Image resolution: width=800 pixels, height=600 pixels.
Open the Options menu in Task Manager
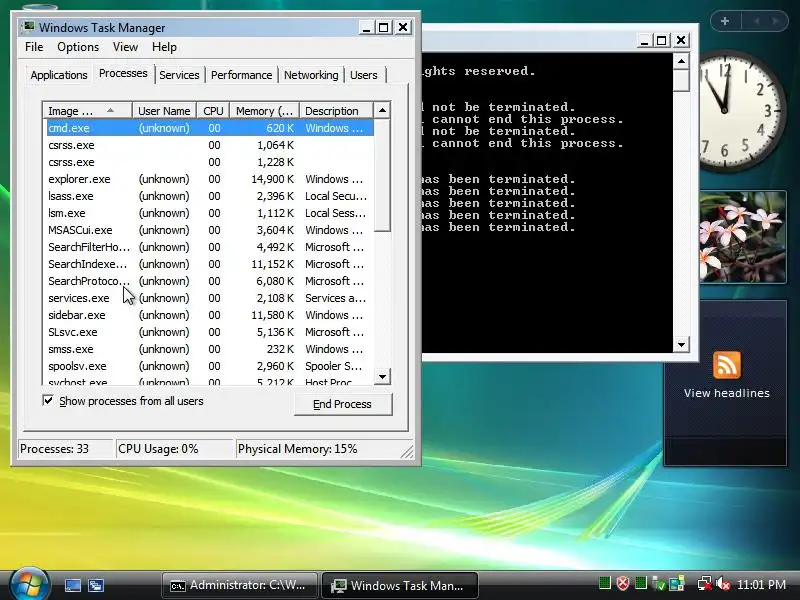coord(78,47)
